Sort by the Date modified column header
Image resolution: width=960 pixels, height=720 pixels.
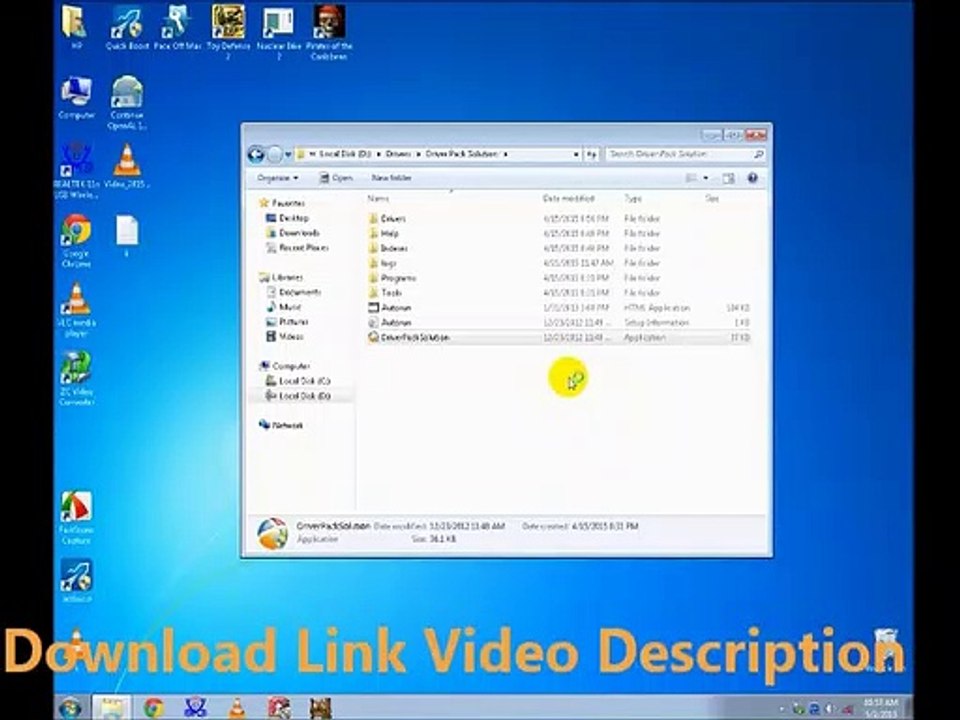point(569,198)
